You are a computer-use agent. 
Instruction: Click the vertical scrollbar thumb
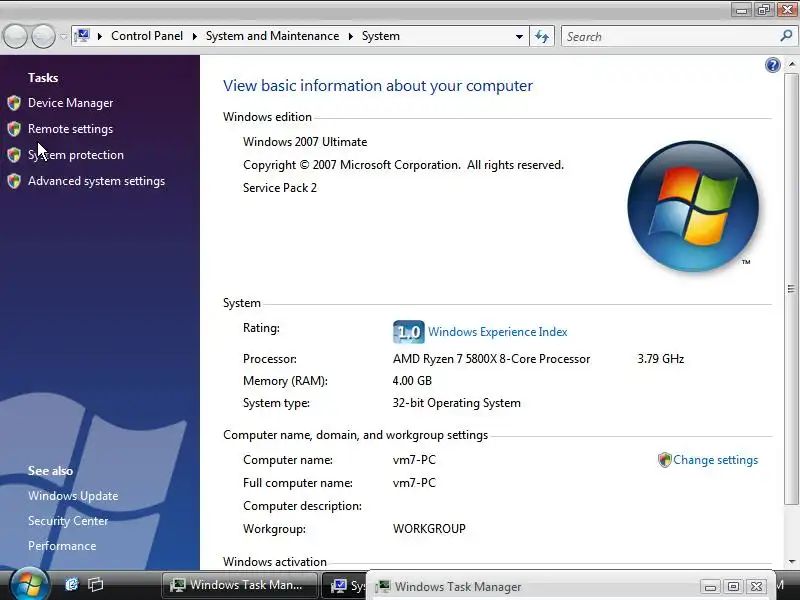tap(791, 288)
